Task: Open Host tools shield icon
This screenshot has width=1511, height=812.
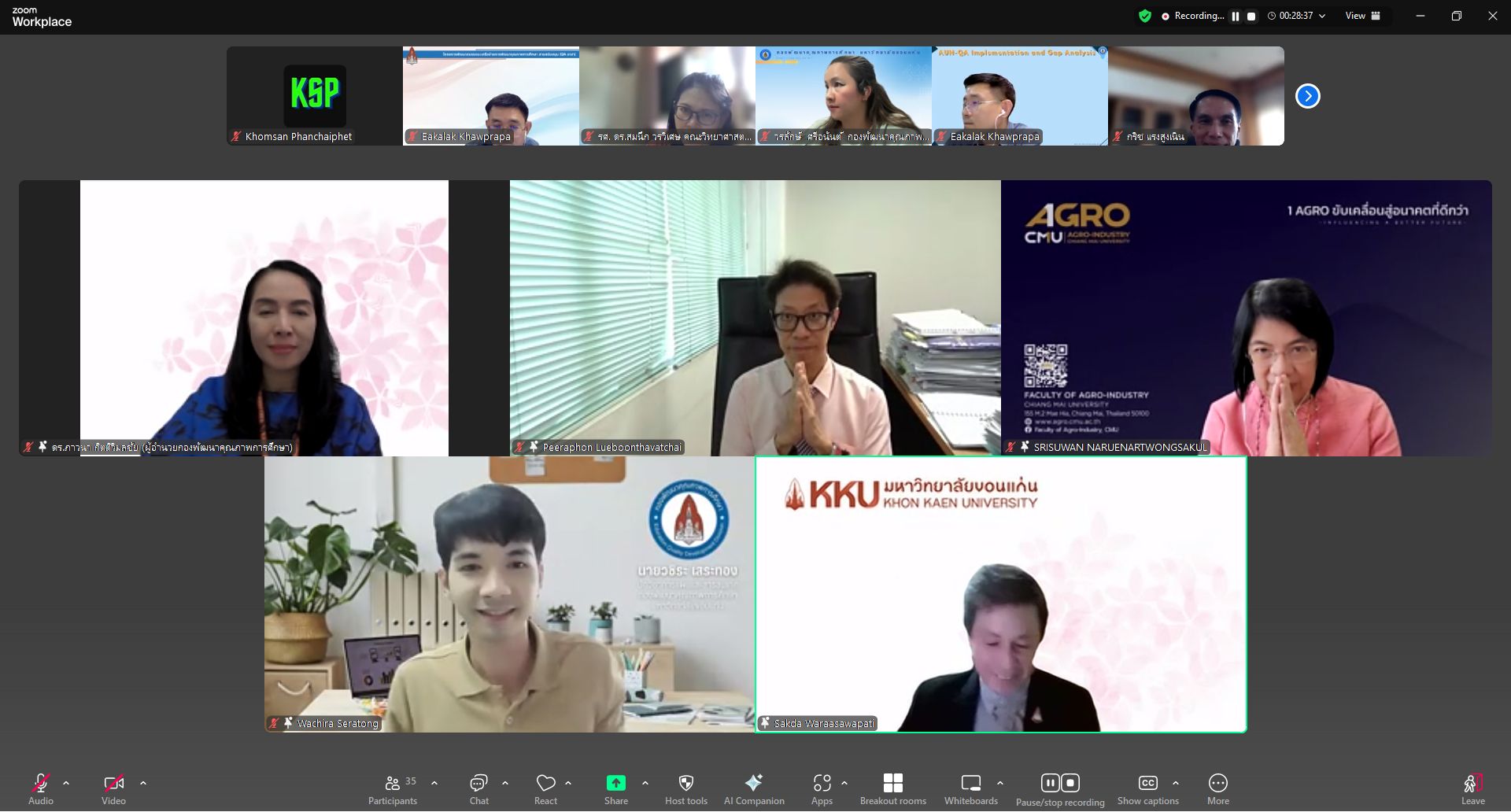Action: (685, 789)
